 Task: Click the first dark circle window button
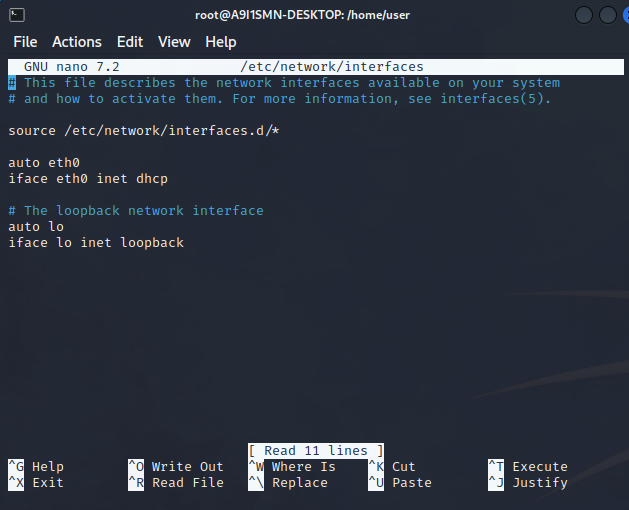click(x=584, y=15)
